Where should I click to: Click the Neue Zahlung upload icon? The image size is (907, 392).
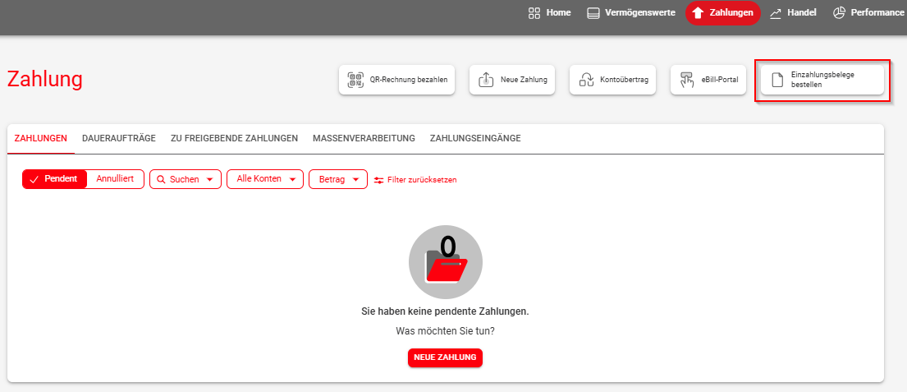point(486,80)
